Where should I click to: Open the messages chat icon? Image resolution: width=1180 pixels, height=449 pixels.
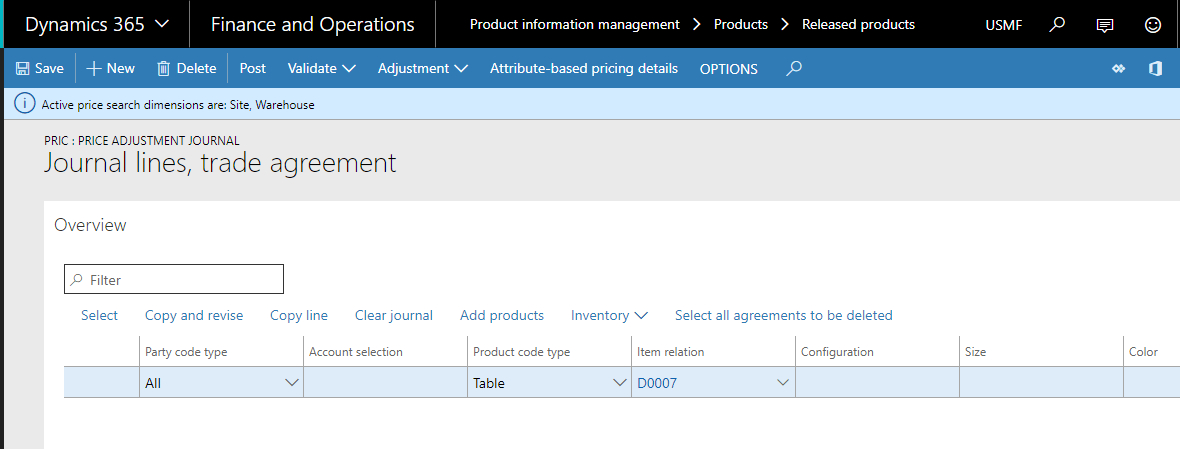click(x=1105, y=24)
